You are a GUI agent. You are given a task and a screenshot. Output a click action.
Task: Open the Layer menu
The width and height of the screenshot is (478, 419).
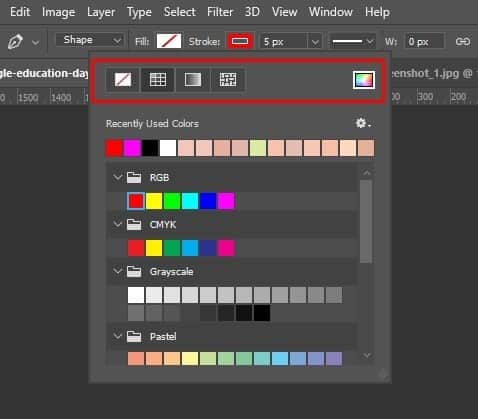101,12
